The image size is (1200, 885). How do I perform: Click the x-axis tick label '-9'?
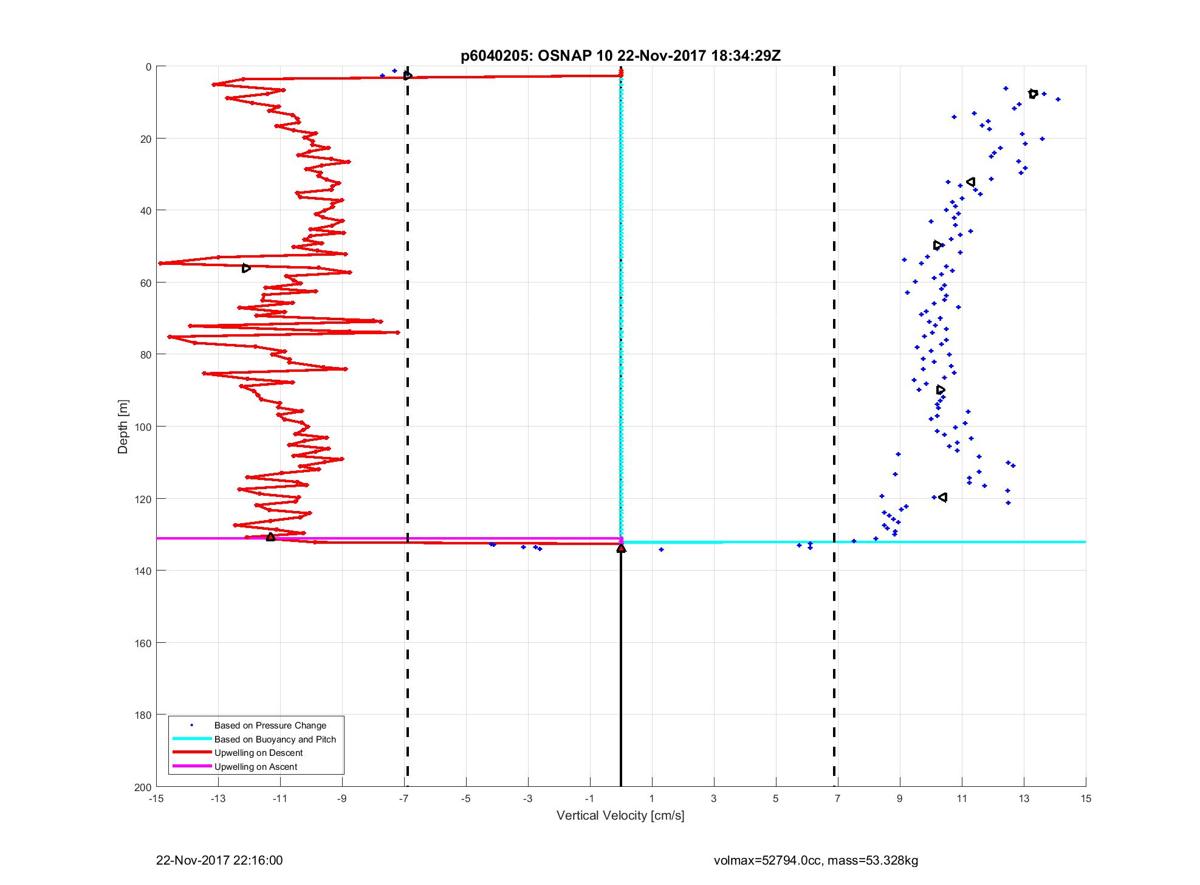click(342, 798)
